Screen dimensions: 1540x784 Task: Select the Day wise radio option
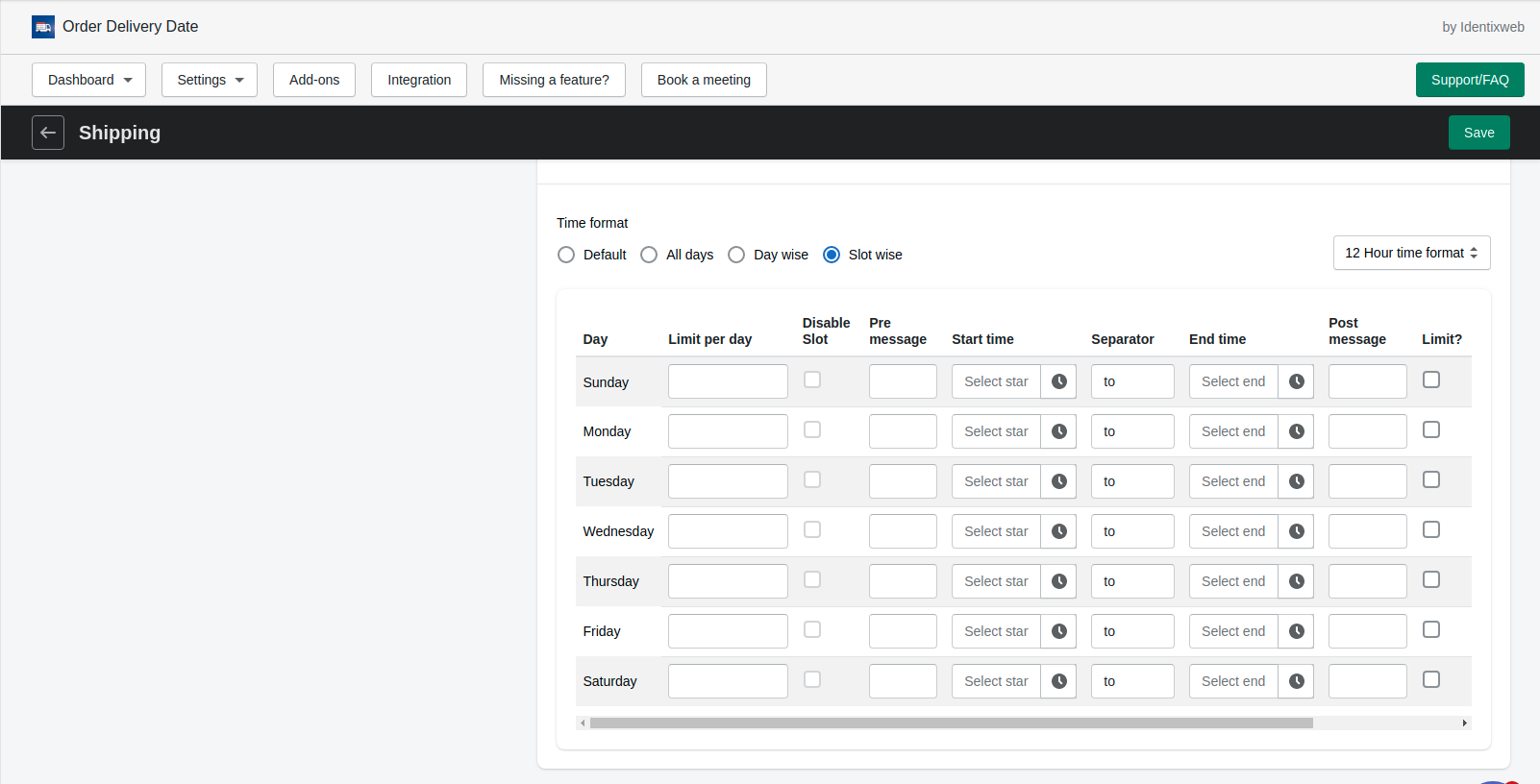pos(736,255)
